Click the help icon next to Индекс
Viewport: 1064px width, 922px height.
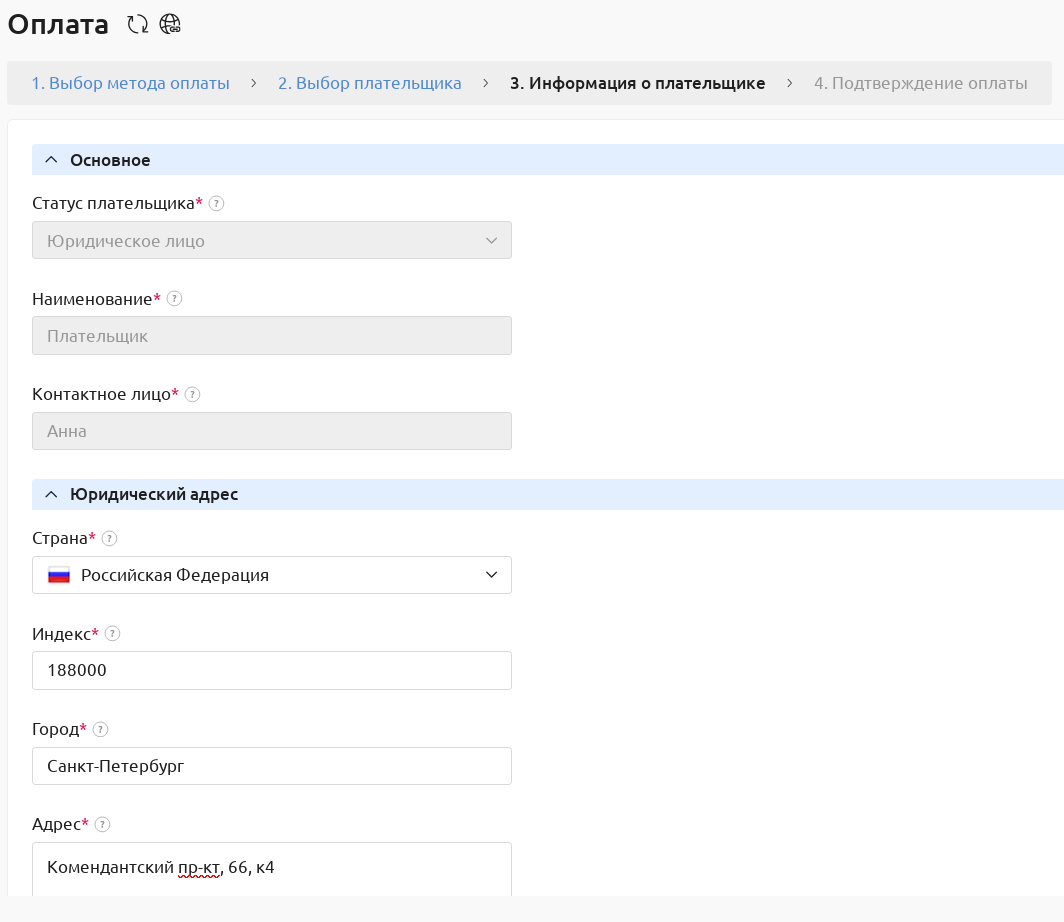click(x=112, y=634)
